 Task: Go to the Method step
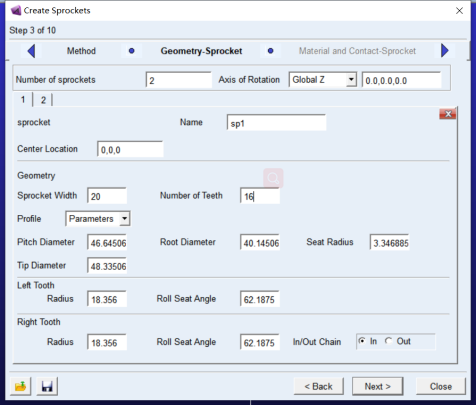point(81,51)
